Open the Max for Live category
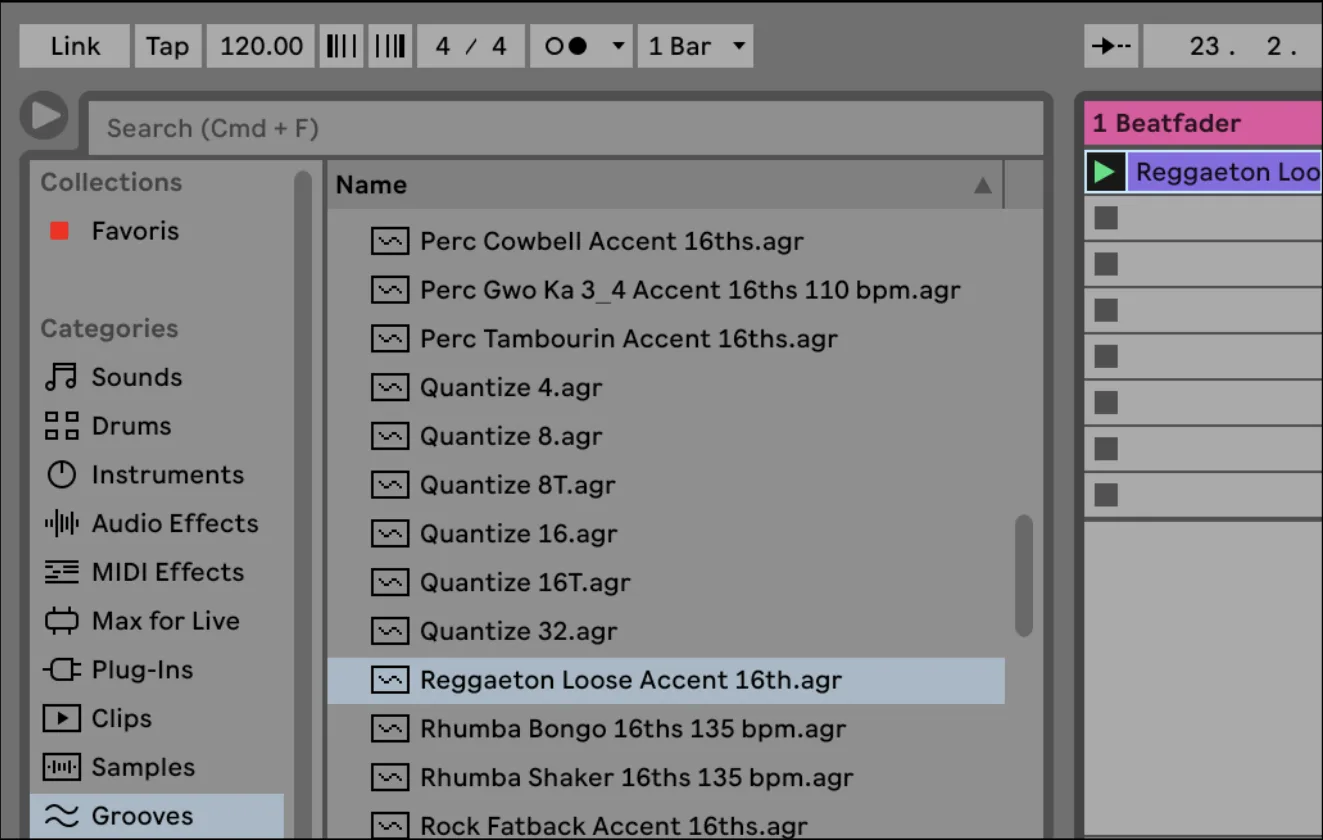The image size is (1323, 840). tap(142, 621)
